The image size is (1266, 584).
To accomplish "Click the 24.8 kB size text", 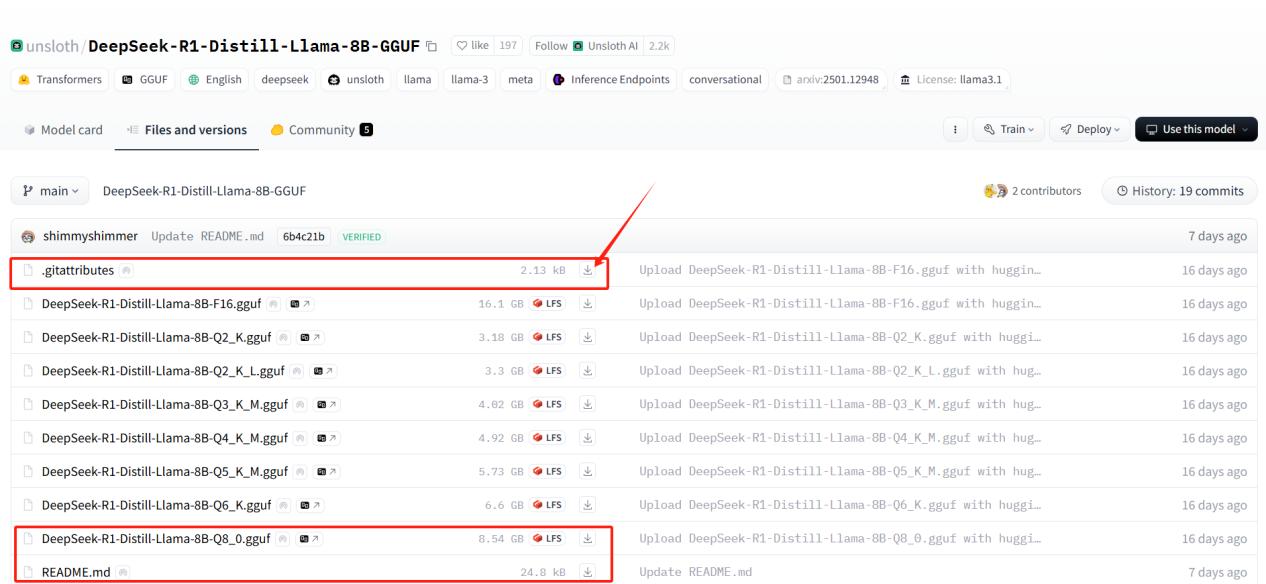I will 542,573.
